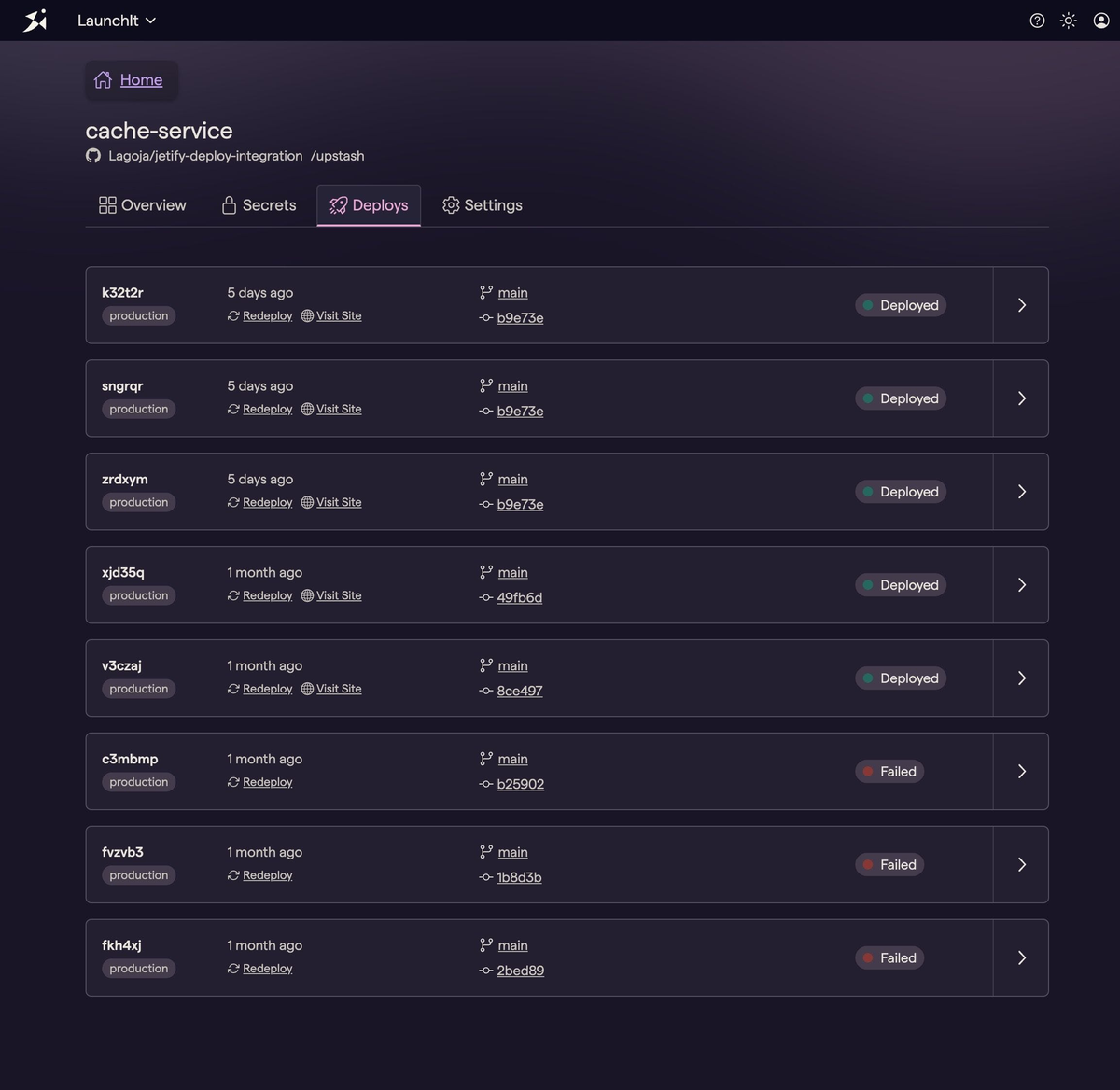Click the redeploy refresh icon on deploy c3mbmp
Image resolution: width=1120 pixels, height=1090 pixels.
coord(232,781)
